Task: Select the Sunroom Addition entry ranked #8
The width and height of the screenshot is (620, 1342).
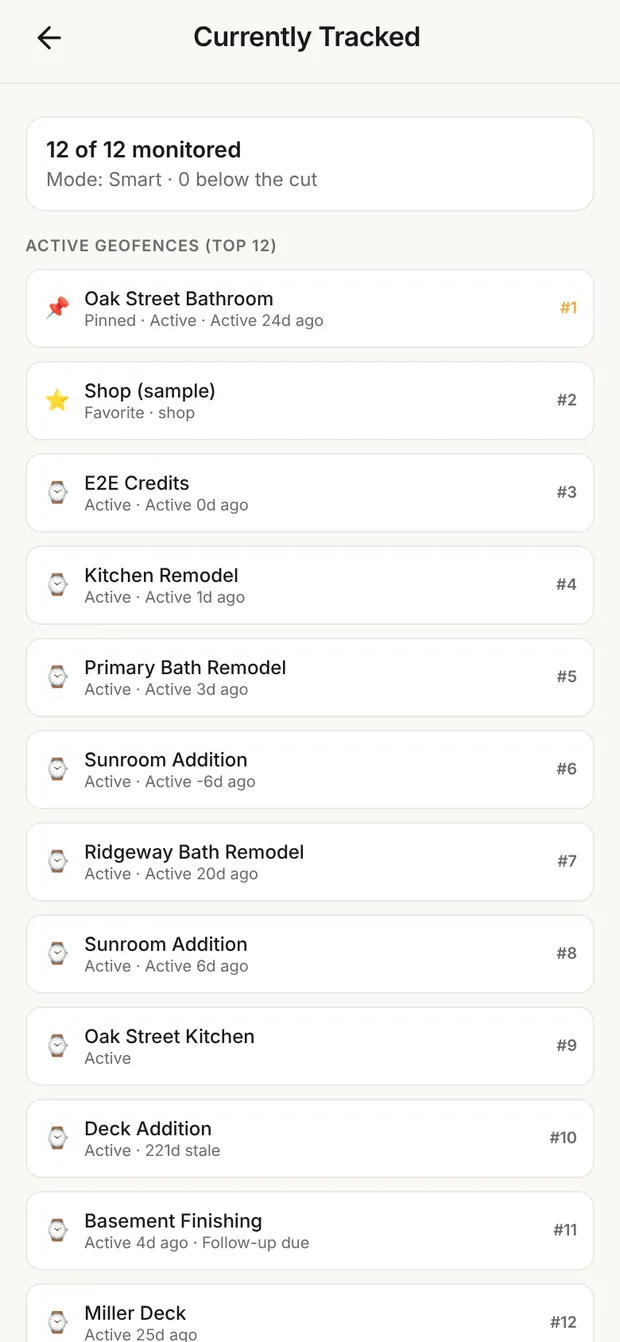Action: tap(310, 953)
